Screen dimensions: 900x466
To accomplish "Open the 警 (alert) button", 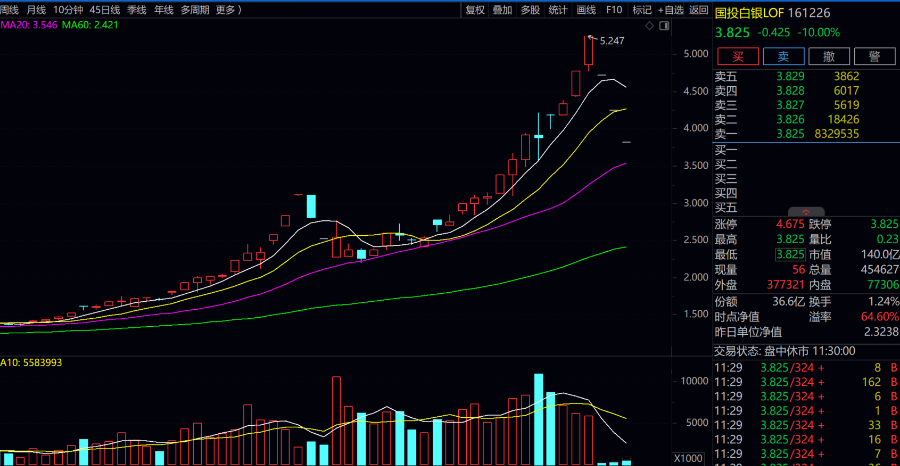I will coord(875,56).
